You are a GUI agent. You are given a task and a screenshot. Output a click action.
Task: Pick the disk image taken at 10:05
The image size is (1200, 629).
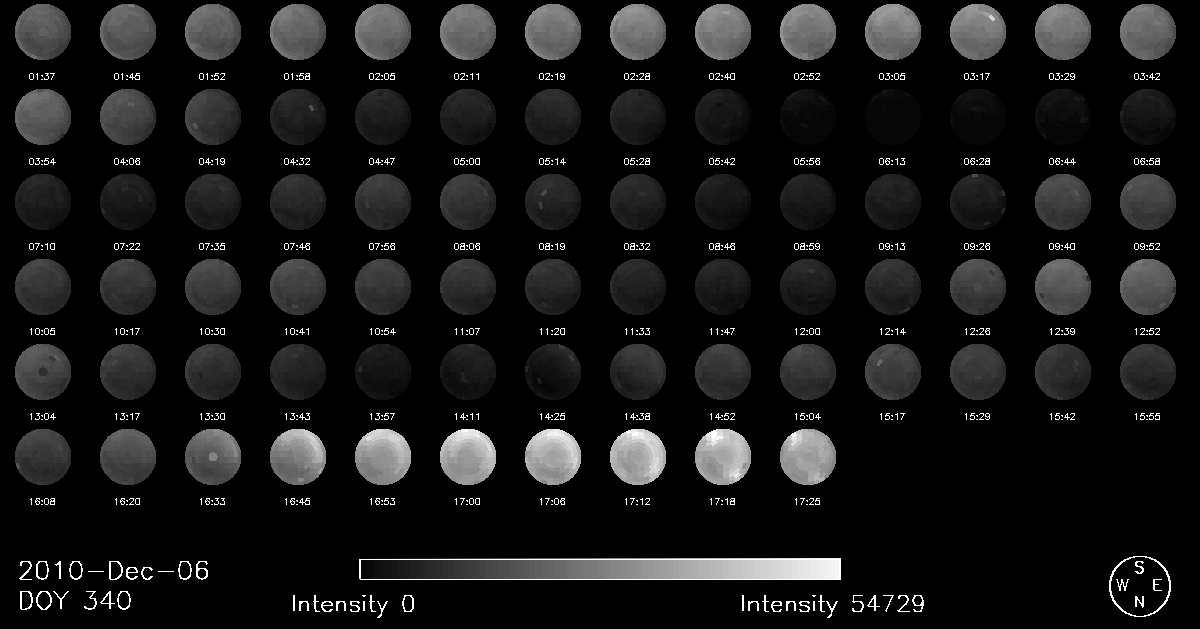pos(43,286)
